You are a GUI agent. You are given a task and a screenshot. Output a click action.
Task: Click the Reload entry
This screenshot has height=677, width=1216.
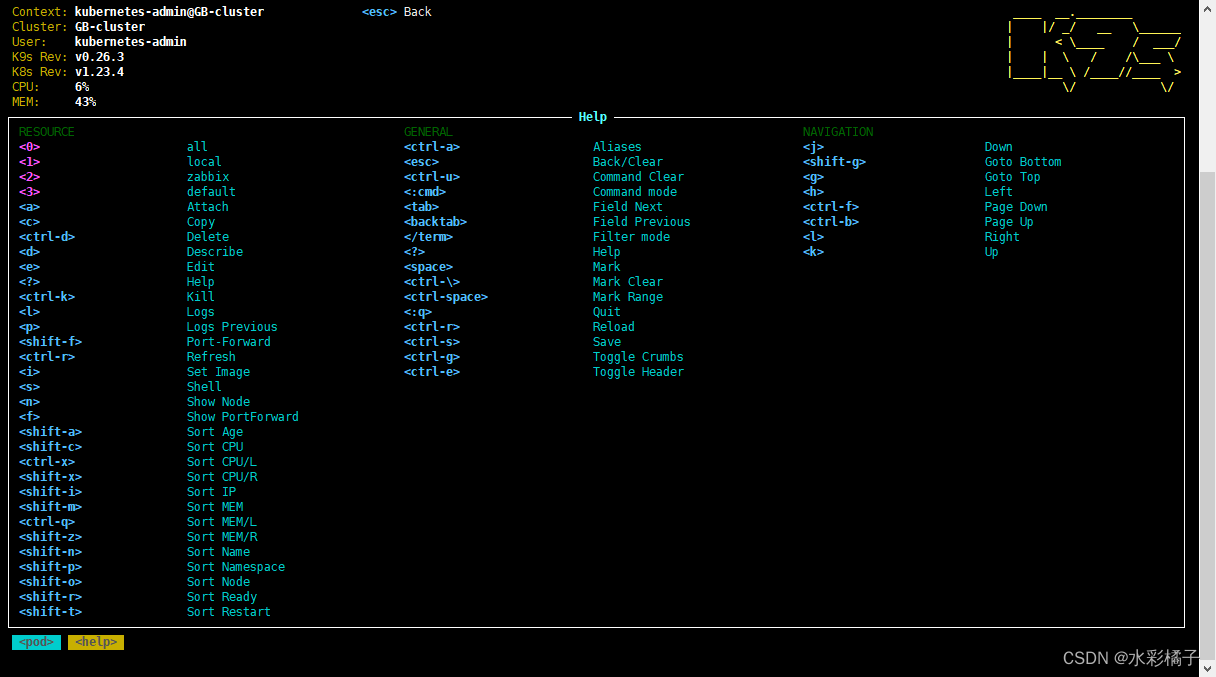[614, 327]
